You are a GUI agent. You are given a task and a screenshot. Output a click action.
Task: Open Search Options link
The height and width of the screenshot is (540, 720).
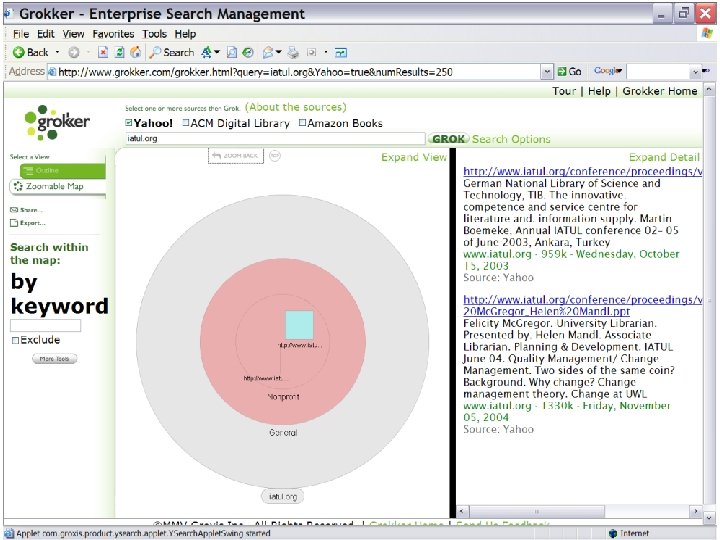pyautogui.click(x=511, y=139)
